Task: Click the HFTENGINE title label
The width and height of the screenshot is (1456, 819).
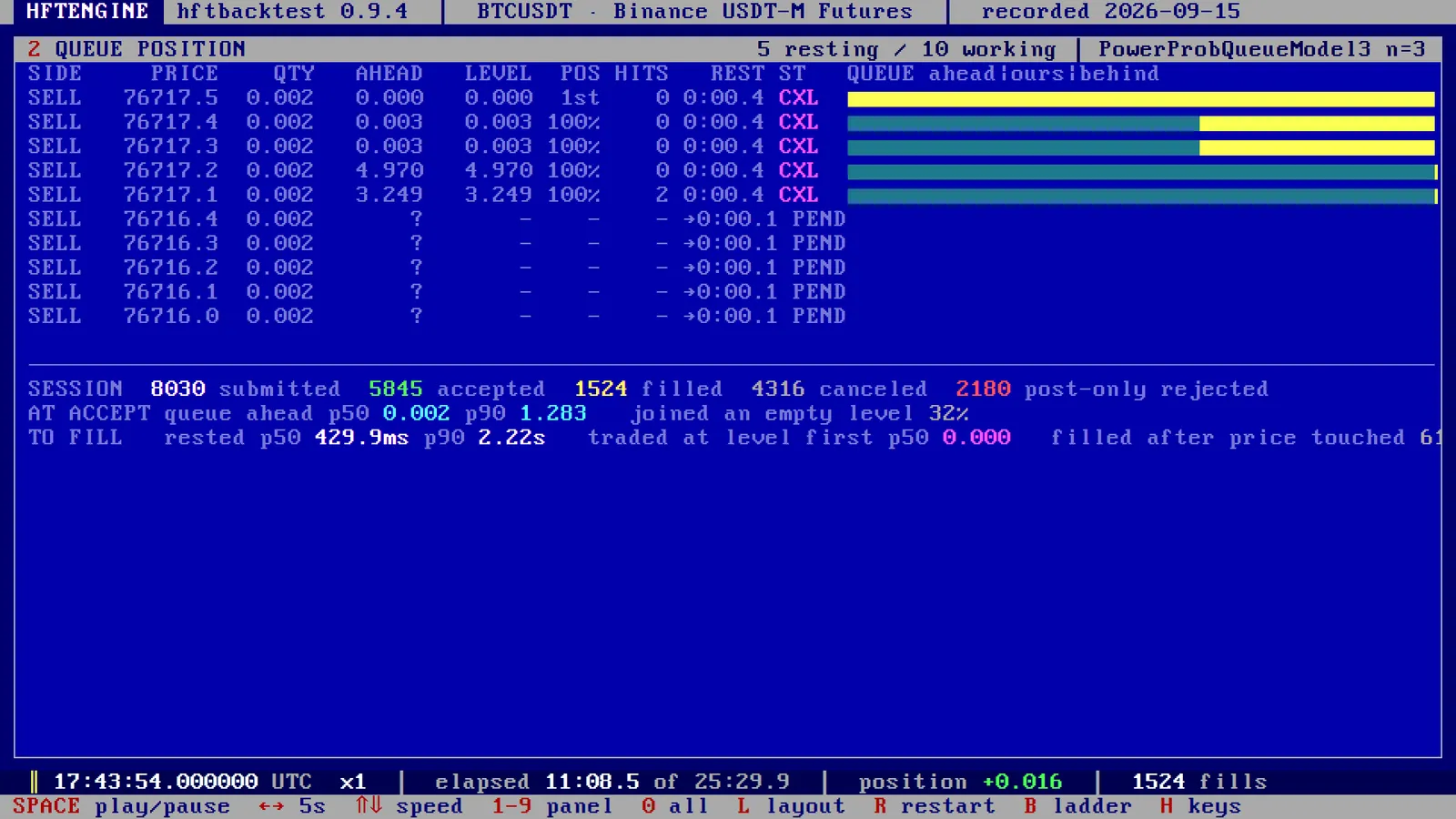Action: tap(87, 12)
